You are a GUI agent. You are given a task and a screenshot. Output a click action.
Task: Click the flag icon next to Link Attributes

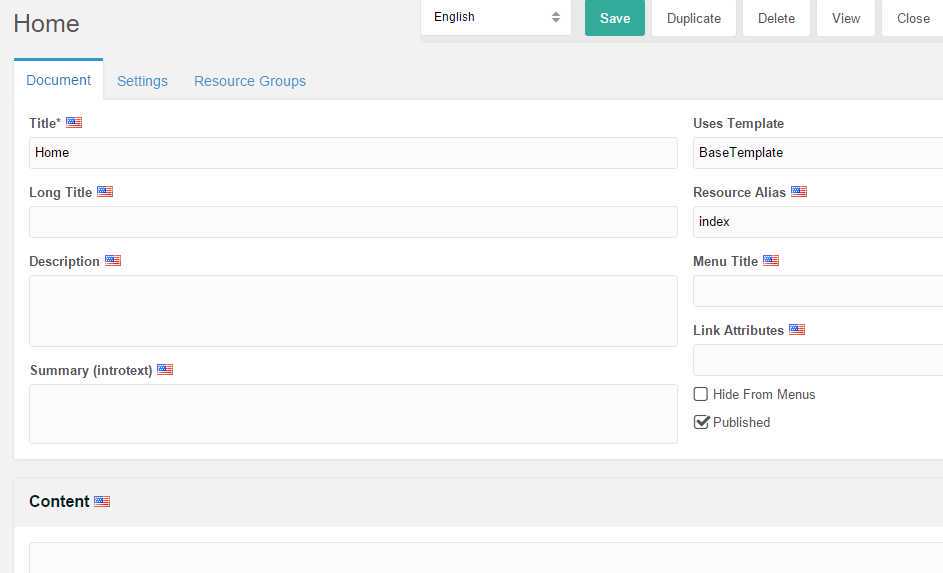[797, 329]
